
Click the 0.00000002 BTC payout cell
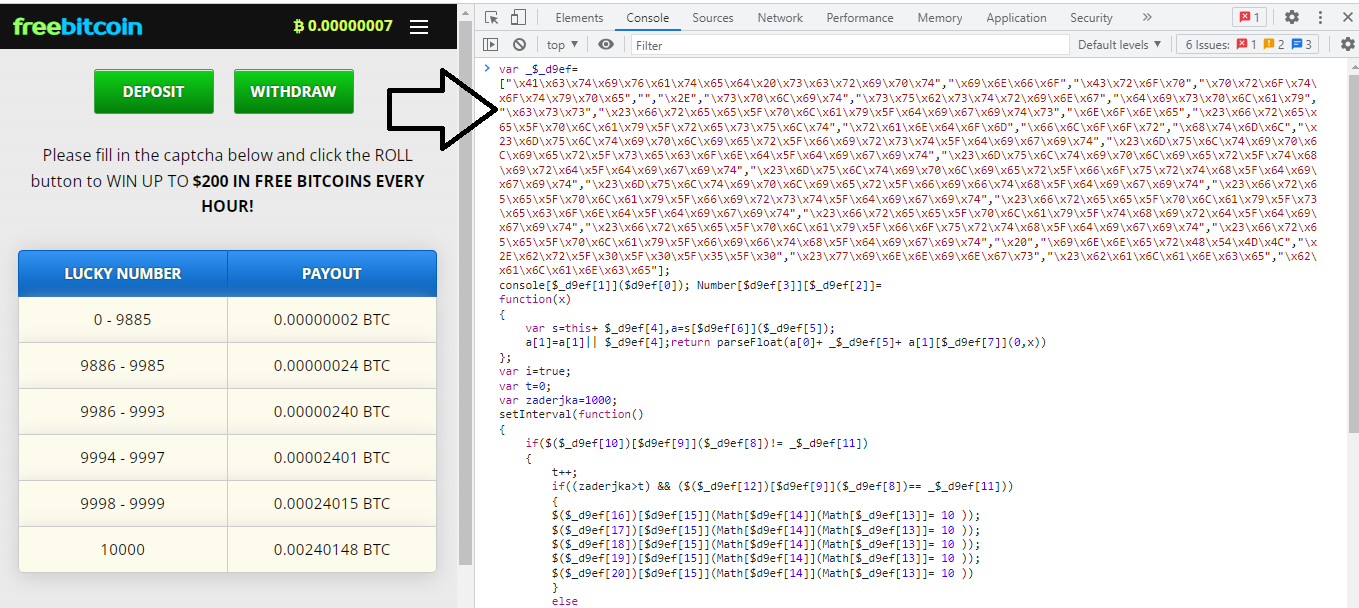pyautogui.click(x=332, y=320)
